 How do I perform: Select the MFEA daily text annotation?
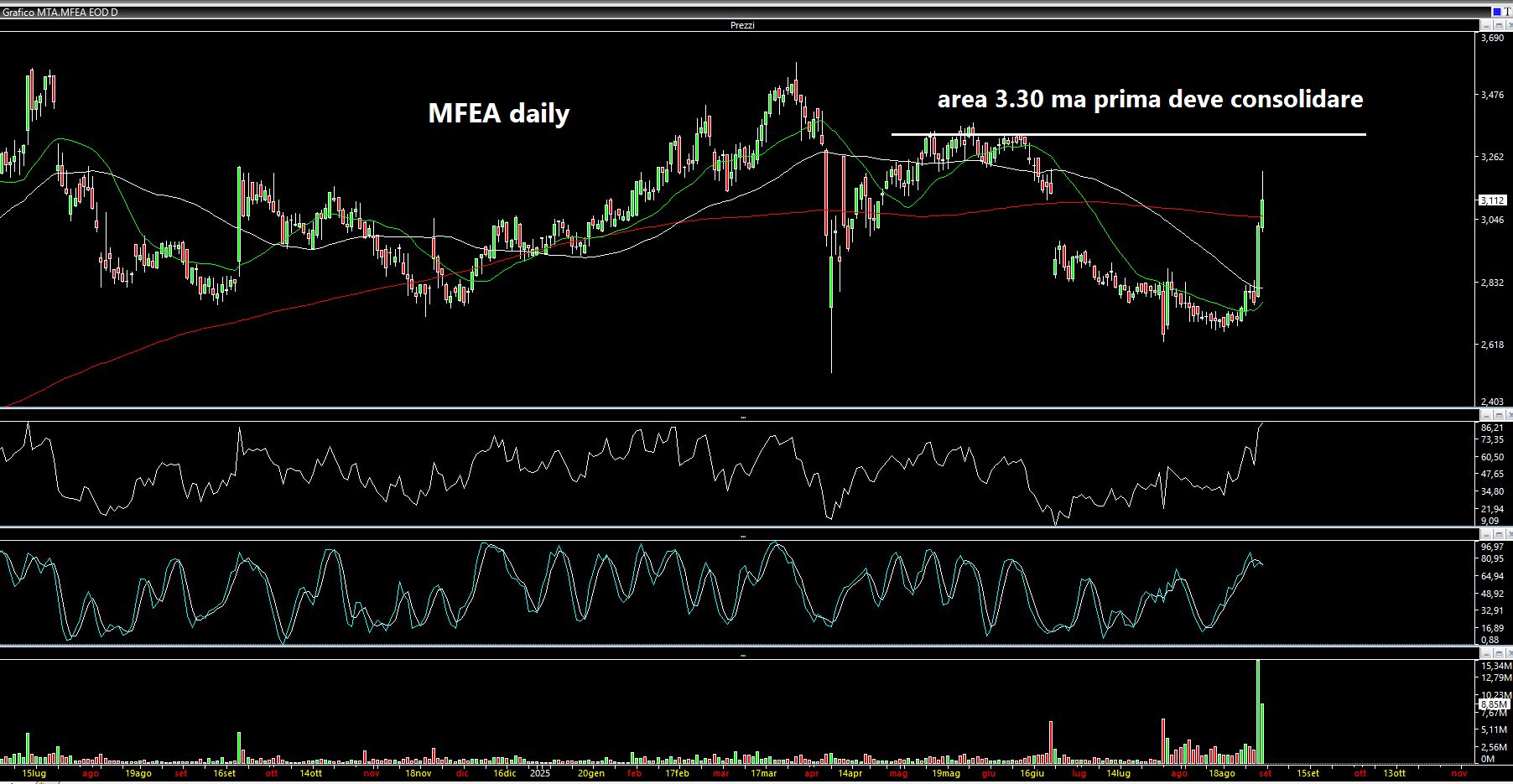pos(499,113)
